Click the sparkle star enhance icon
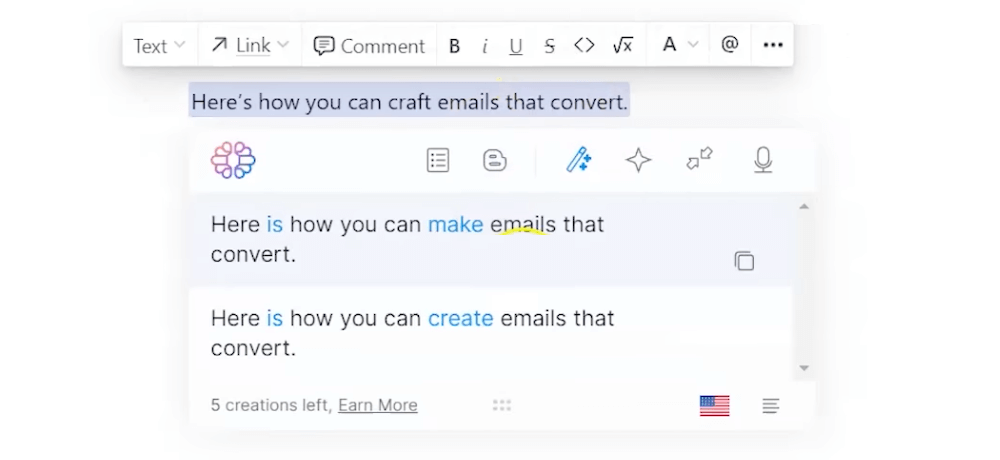Image resolution: width=1000 pixels, height=460 pixels. point(638,160)
